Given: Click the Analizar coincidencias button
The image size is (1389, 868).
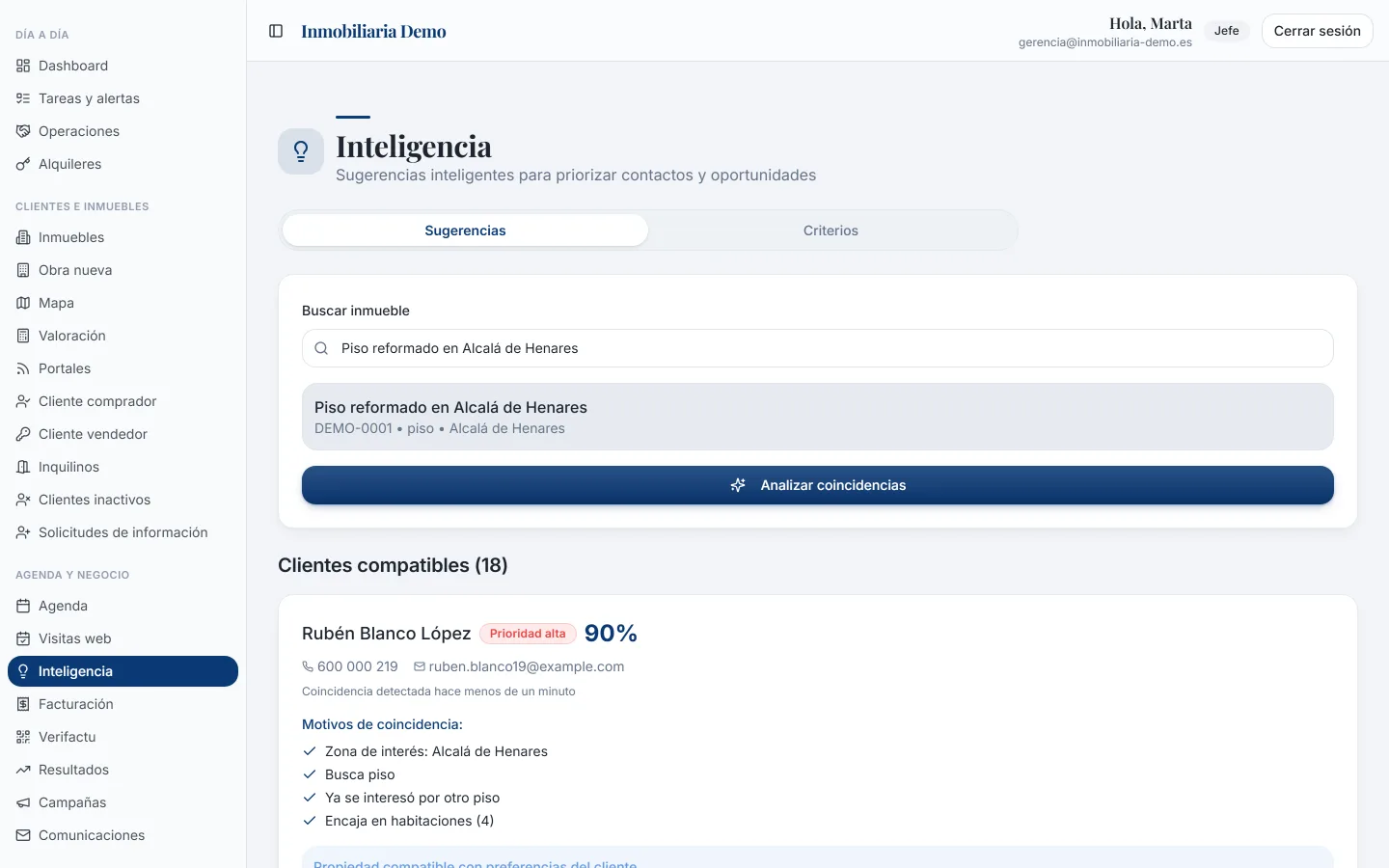Looking at the screenshot, I should tap(818, 485).
